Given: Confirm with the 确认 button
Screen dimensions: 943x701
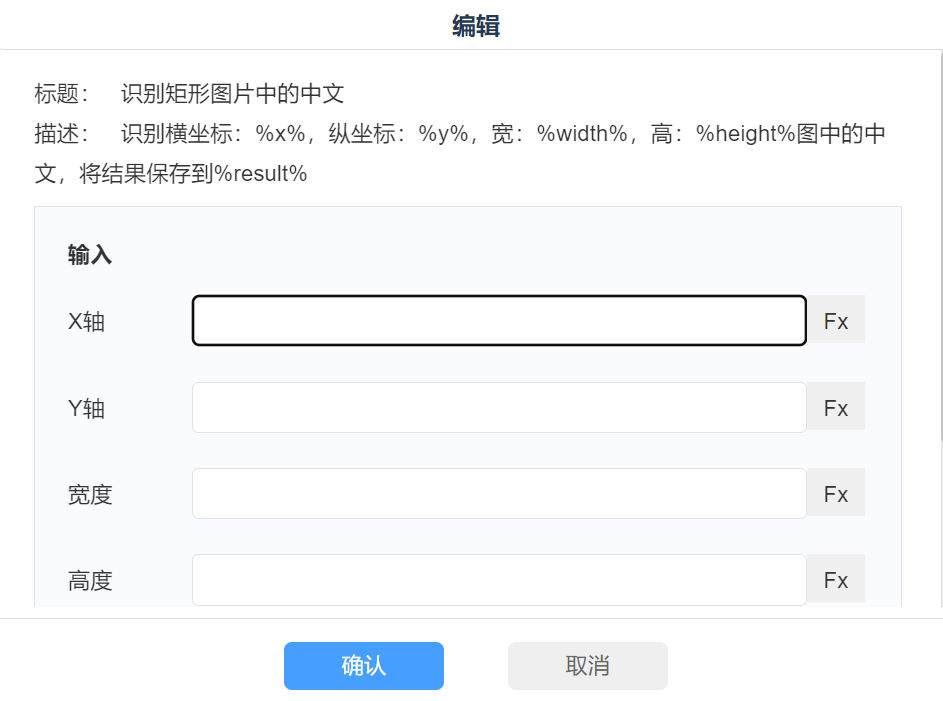Looking at the screenshot, I should 363,666.
